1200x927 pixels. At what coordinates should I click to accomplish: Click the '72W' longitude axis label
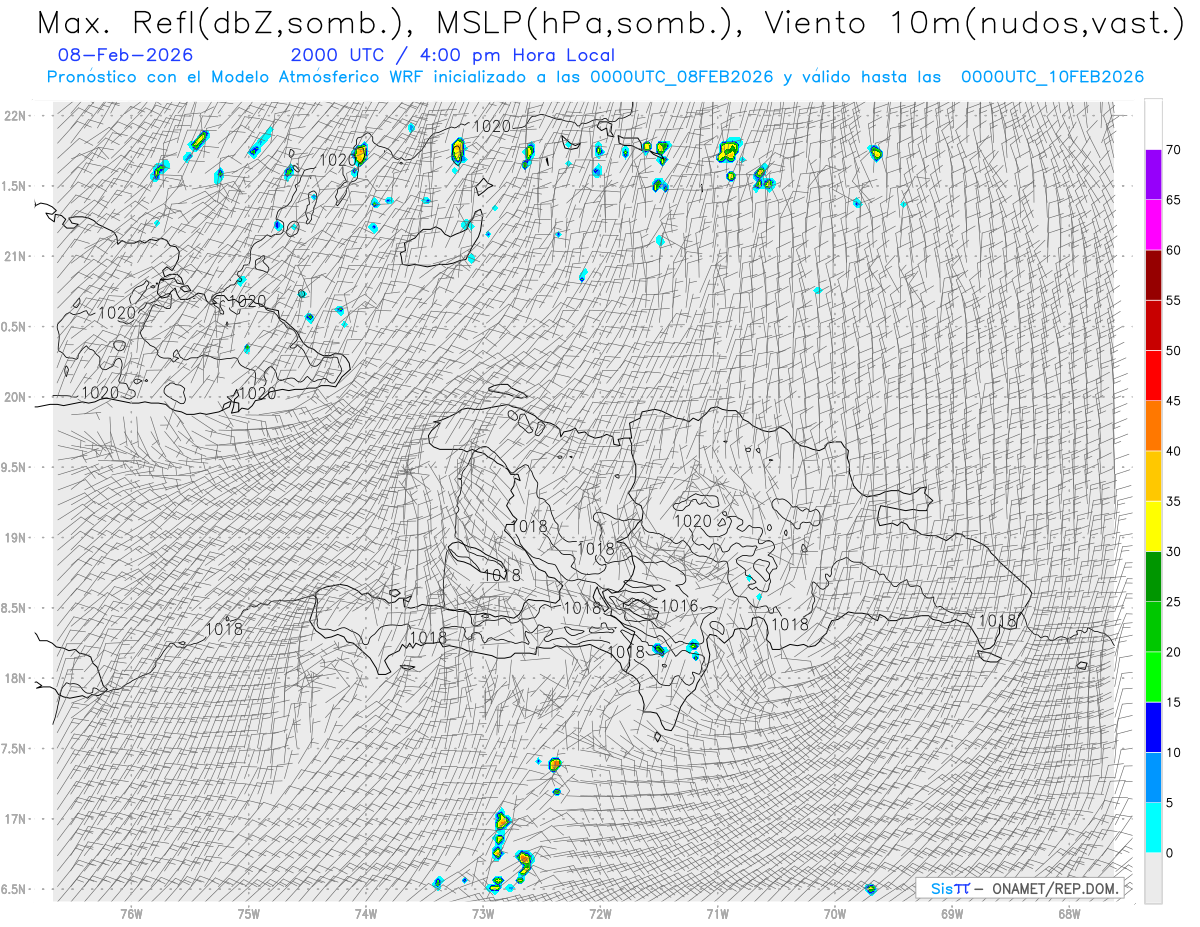pos(600,913)
